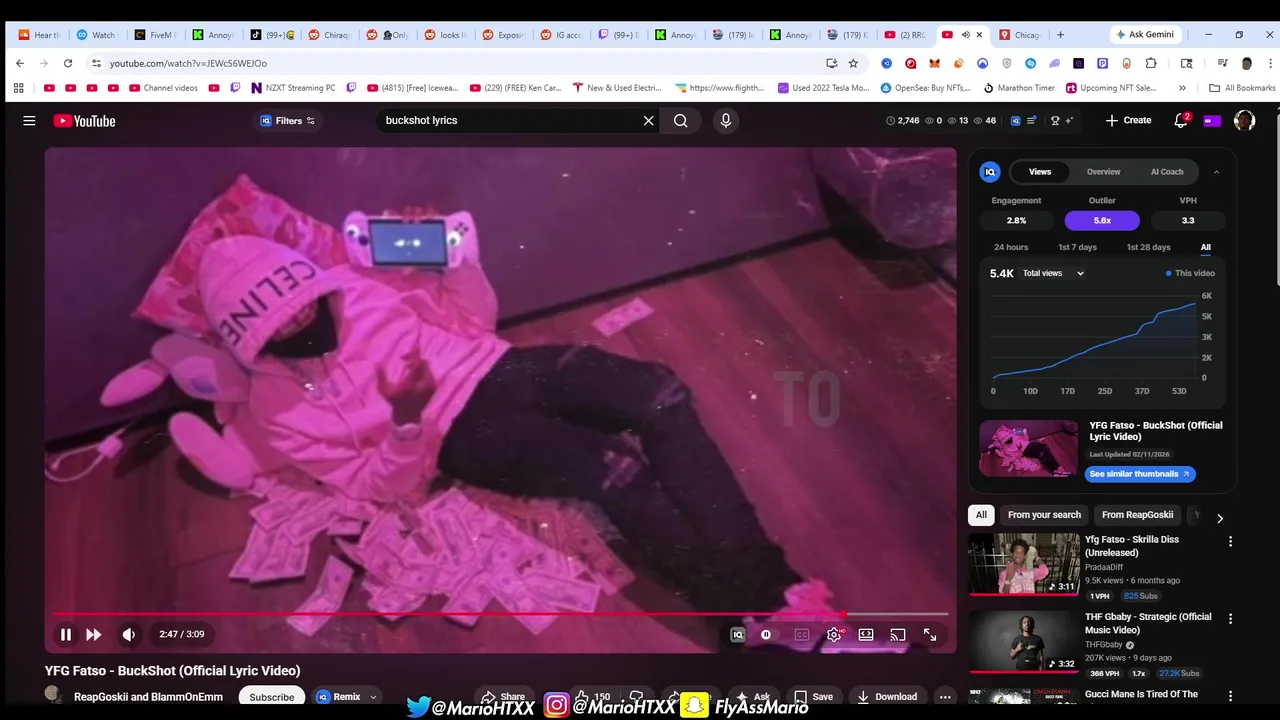Screen dimensions: 1280x720
Task: Go to the YouTube home logo
Action: pos(85,121)
